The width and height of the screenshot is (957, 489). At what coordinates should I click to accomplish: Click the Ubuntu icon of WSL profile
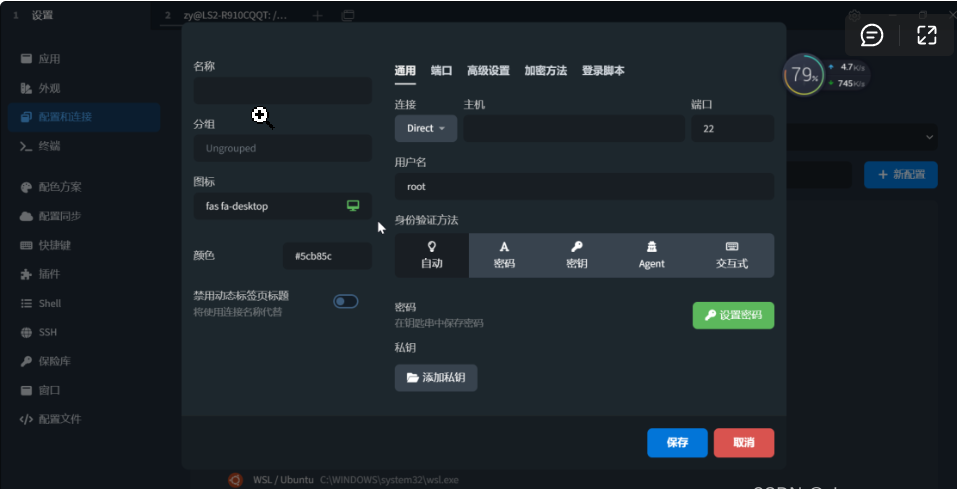coord(235,480)
